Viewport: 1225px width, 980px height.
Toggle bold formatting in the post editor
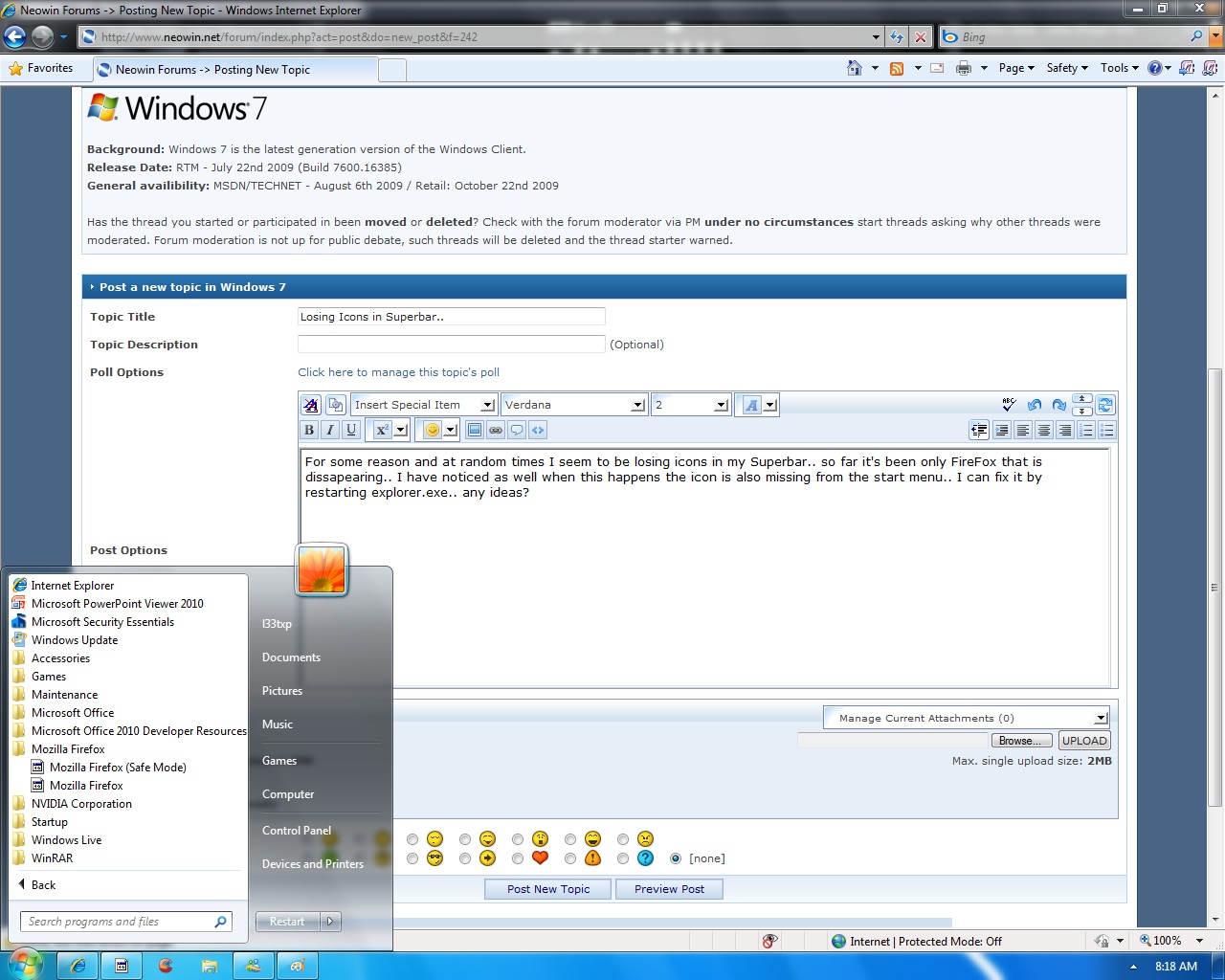pyautogui.click(x=308, y=429)
